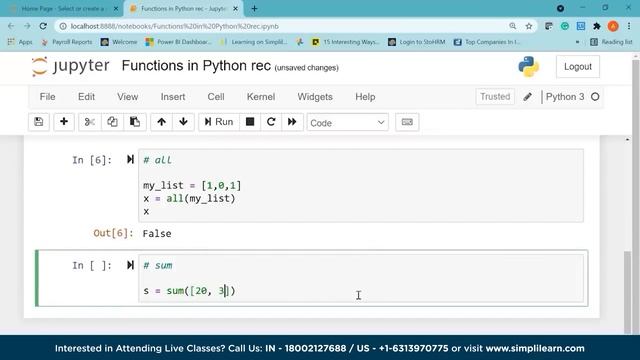Open the Payroll Reports bookmark
Viewport: 640px width, 360px height.
67,42
